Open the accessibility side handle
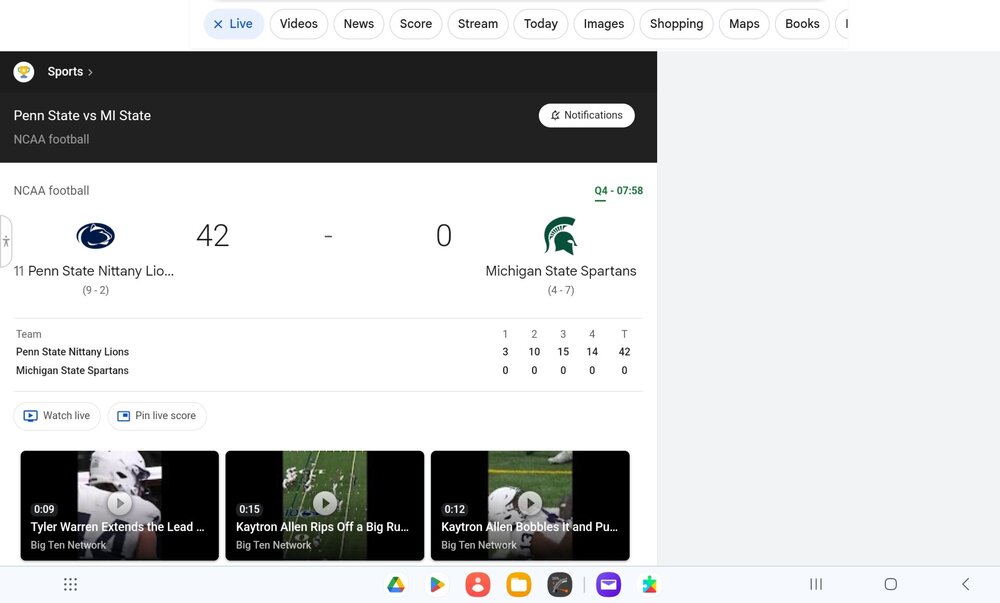The height and width of the screenshot is (603, 1000). pyautogui.click(x=6, y=242)
